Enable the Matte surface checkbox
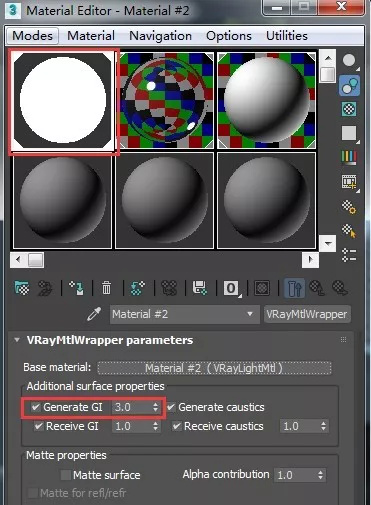The width and height of the screenshot is (371, 505). (x=65, y=475)
